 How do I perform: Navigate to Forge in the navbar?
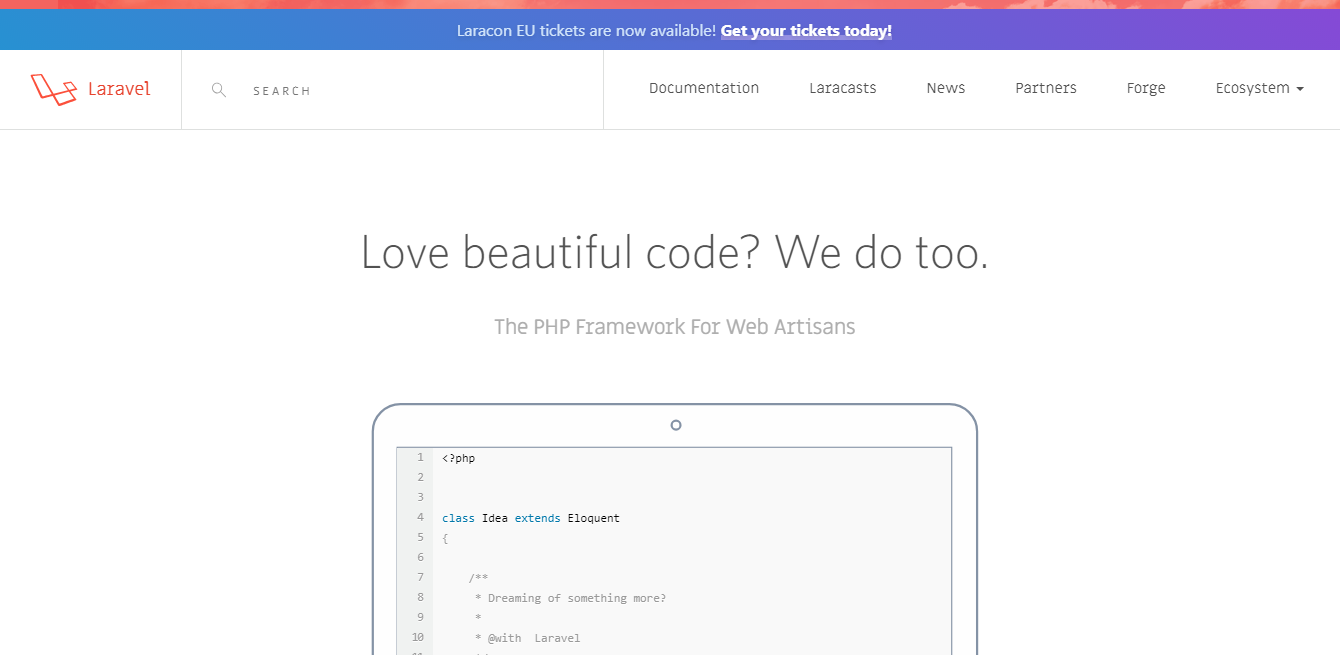pyautogui.click(x=1145, y=88)
